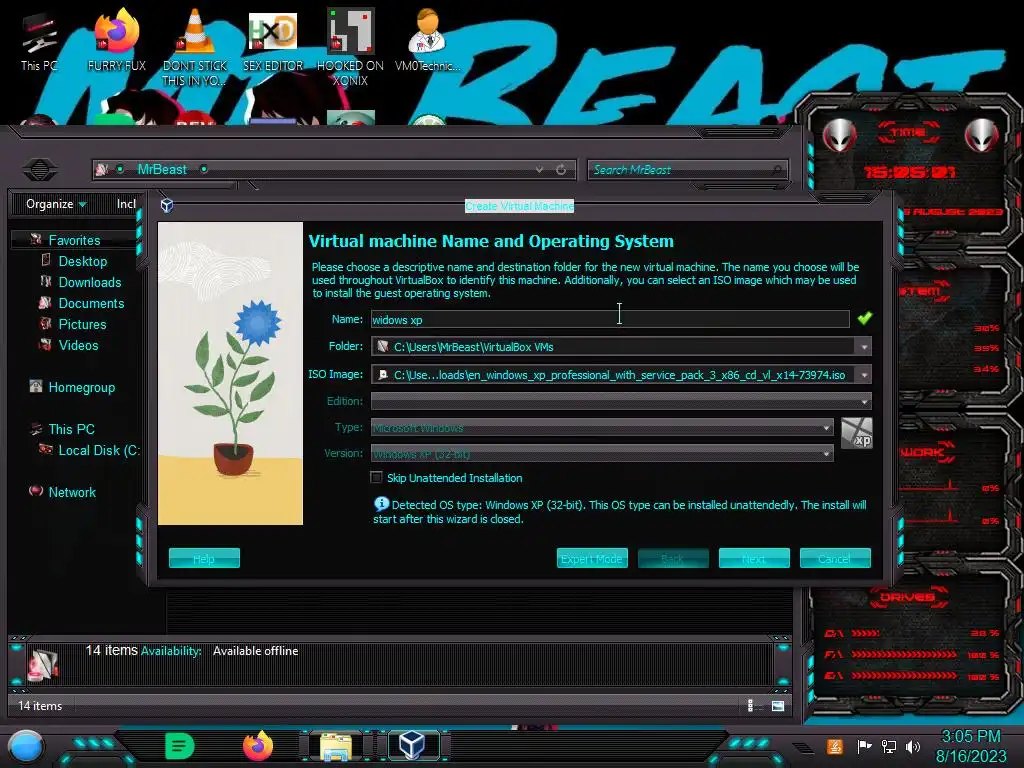The width and height of the screenshot is (1024, 768).
Task: Click the orange tray application icon
Action: tap(835, 746)
